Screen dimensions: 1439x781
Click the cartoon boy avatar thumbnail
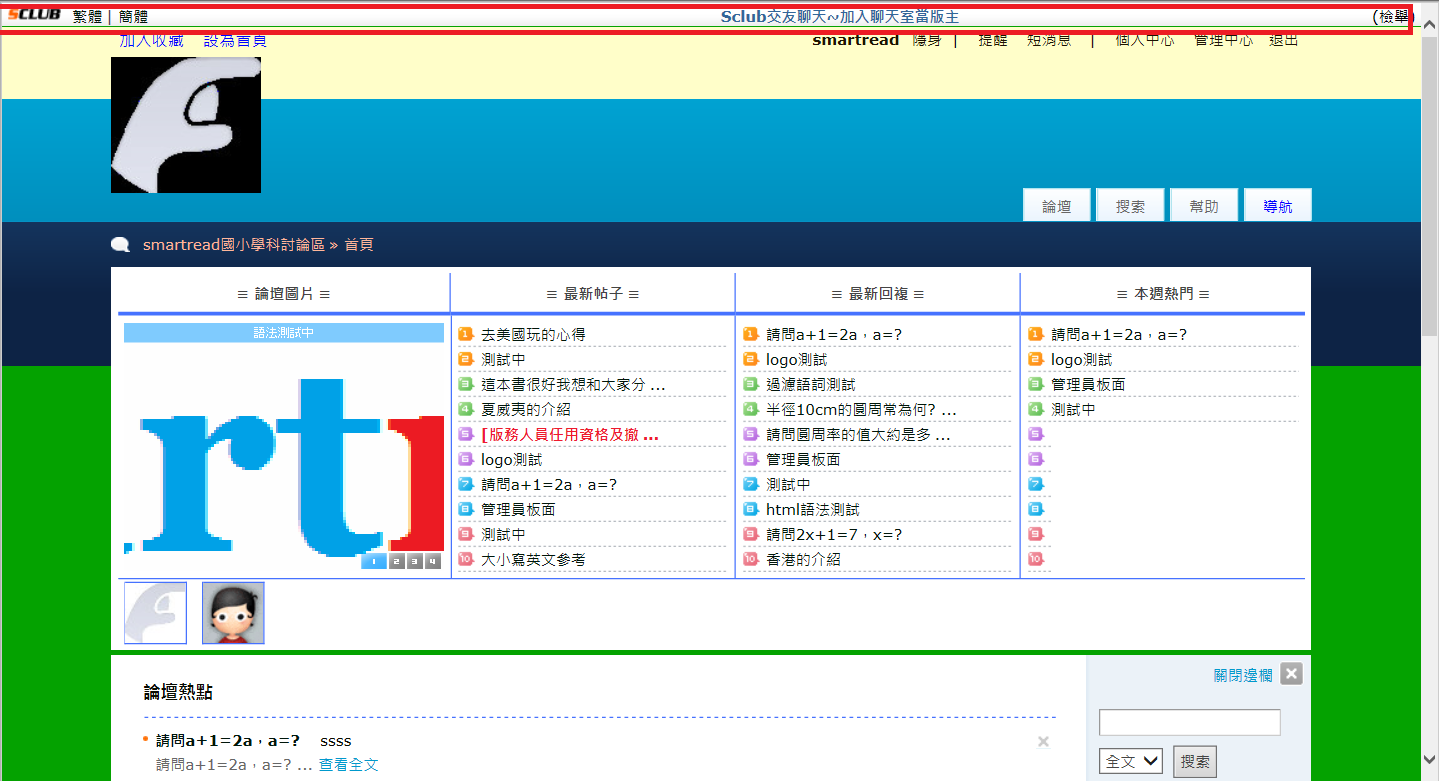tap(233, 613)
